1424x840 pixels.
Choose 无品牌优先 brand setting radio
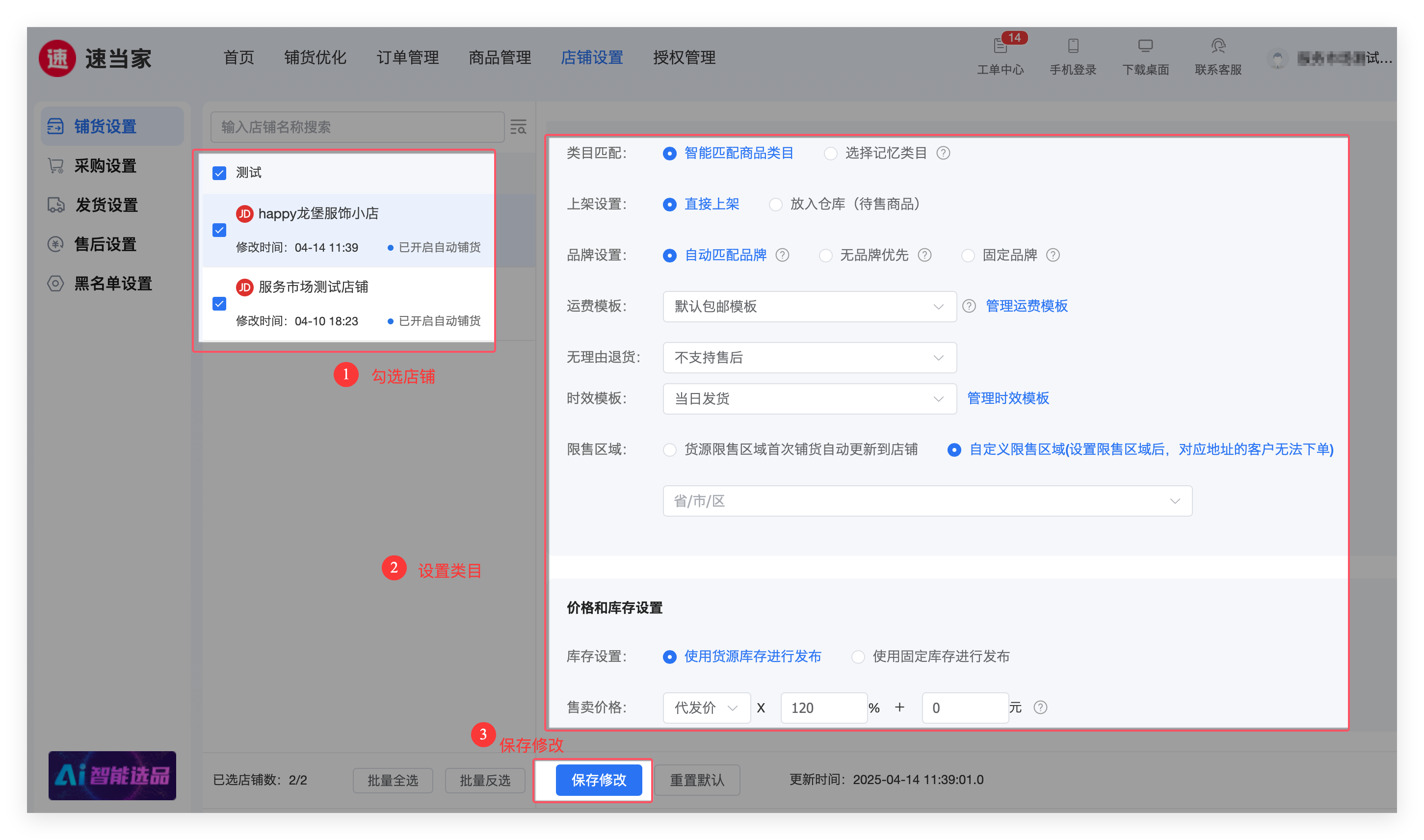826,255
